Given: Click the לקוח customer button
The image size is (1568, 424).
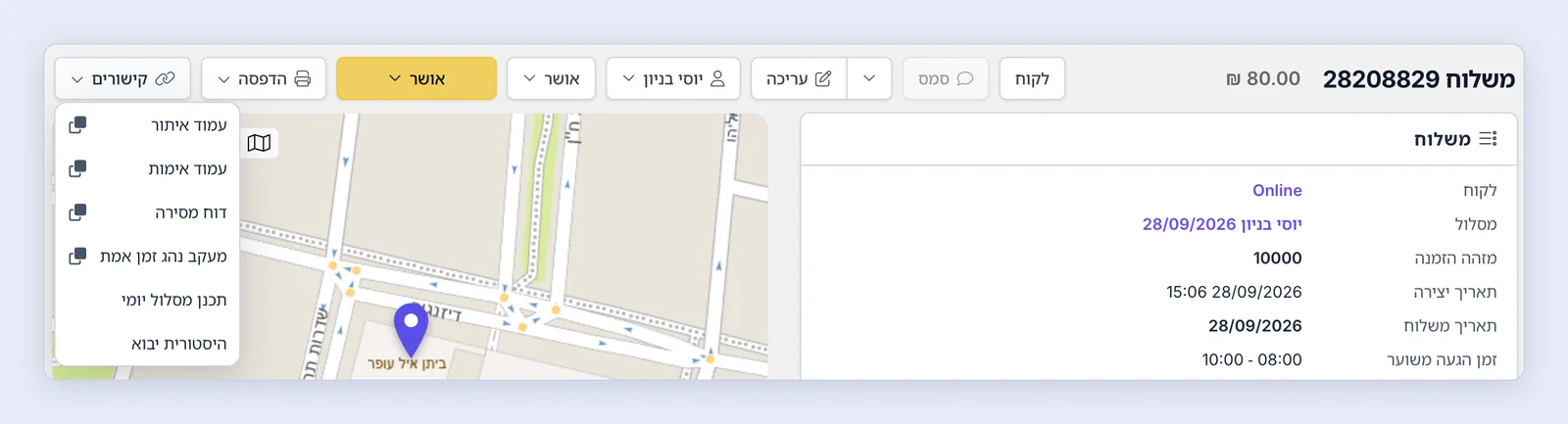Looking at the screenshot, I should tap(1032, 78).
